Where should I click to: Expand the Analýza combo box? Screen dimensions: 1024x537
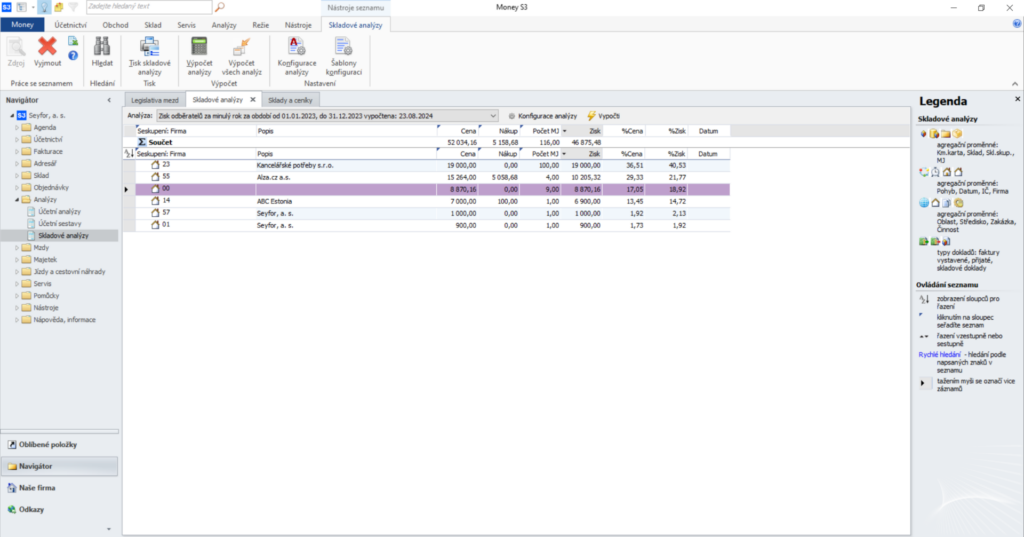coord(492,116)
